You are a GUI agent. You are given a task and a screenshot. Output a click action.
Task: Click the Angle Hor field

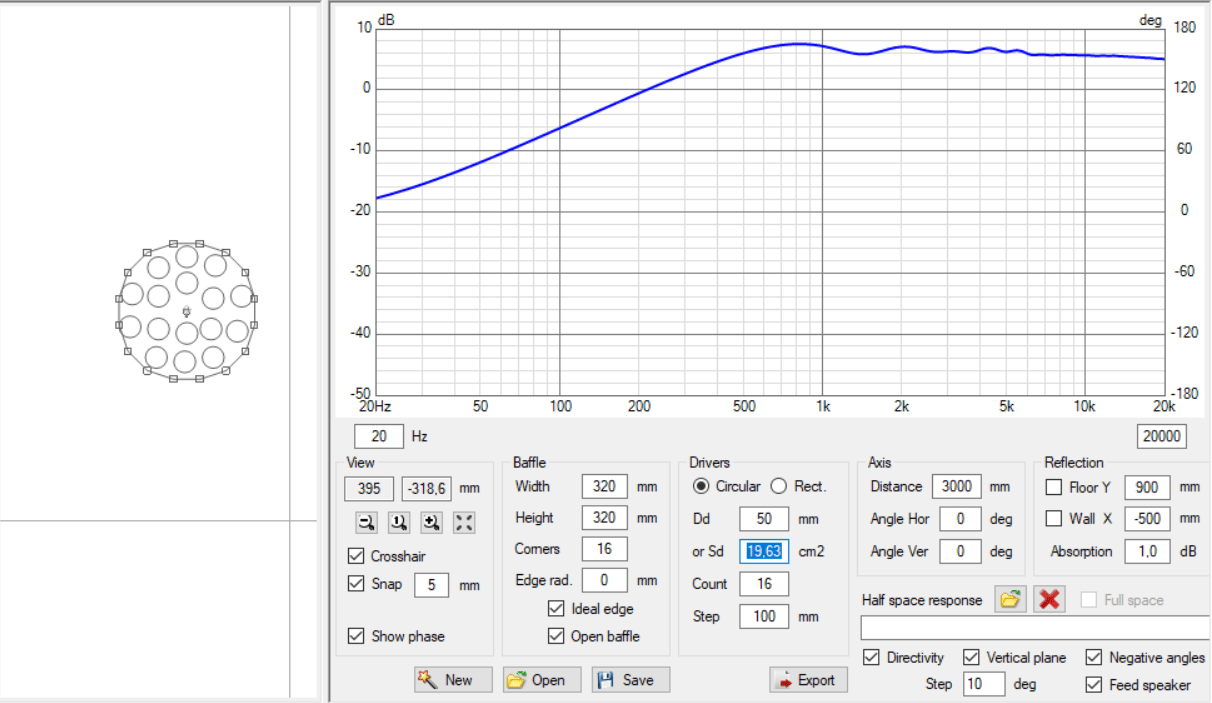961,519
